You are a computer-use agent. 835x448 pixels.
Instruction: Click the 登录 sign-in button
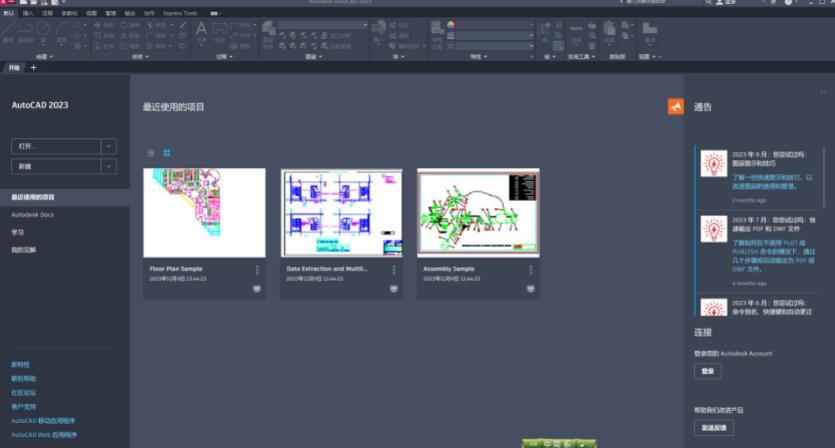pyautogui.click(x=708, y=371)
